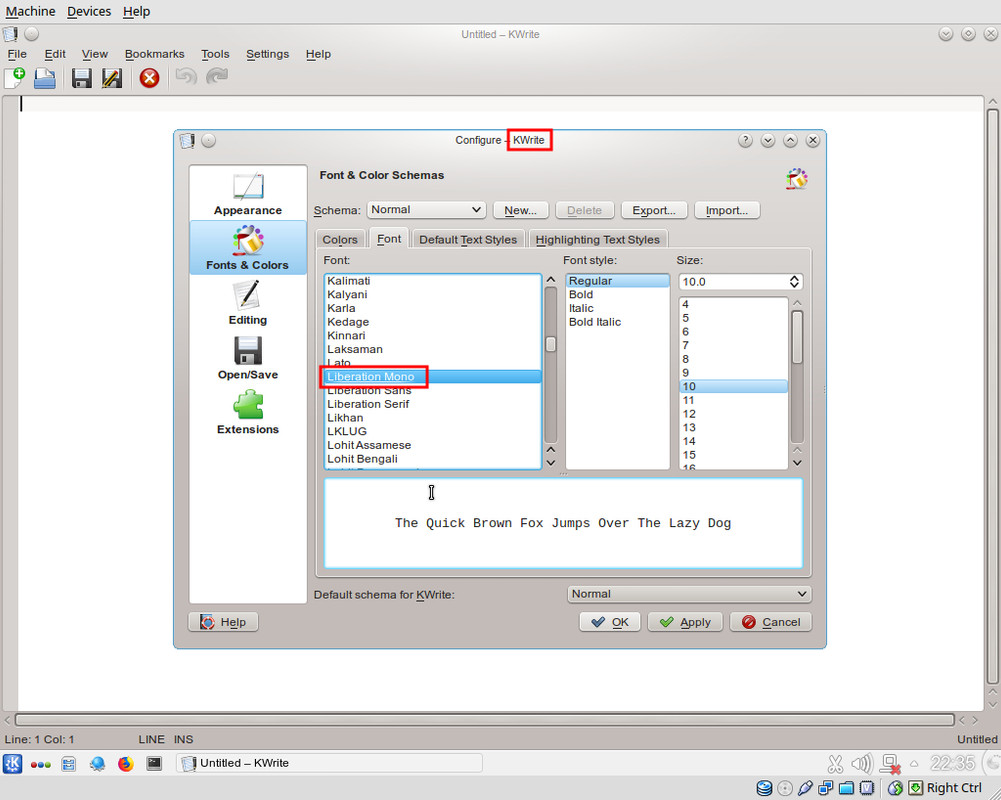Select the Fonts & Colors page
Screen dimensions: 1001x800
(x=248, y=248)
